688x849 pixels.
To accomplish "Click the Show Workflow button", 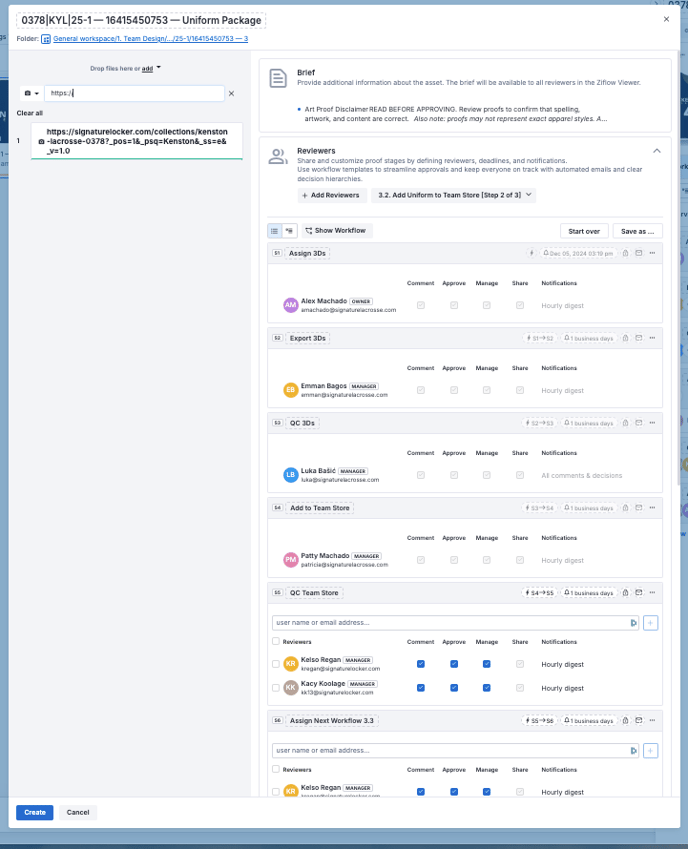I will pos(336,230).
